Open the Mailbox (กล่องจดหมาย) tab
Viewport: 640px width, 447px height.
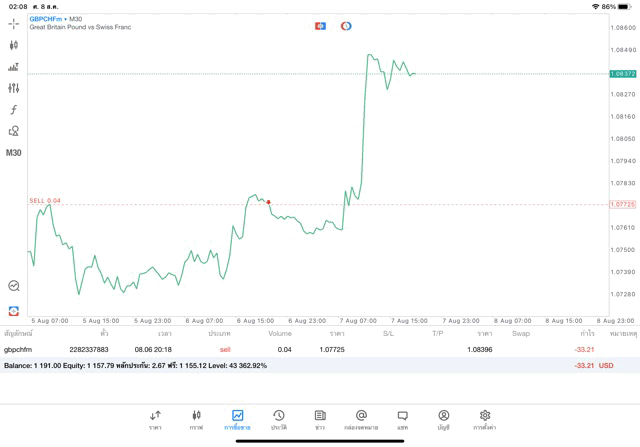[x=361, y=418]
